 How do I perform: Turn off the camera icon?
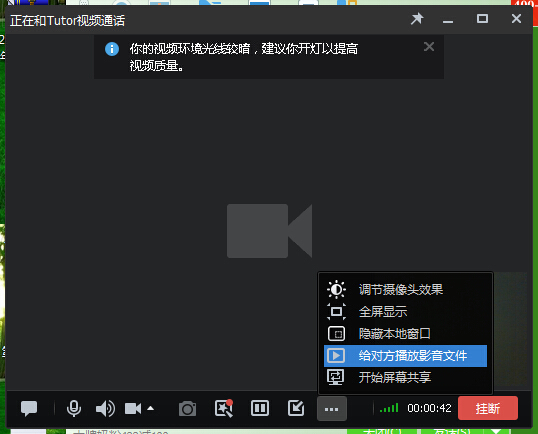coord(133,408)
